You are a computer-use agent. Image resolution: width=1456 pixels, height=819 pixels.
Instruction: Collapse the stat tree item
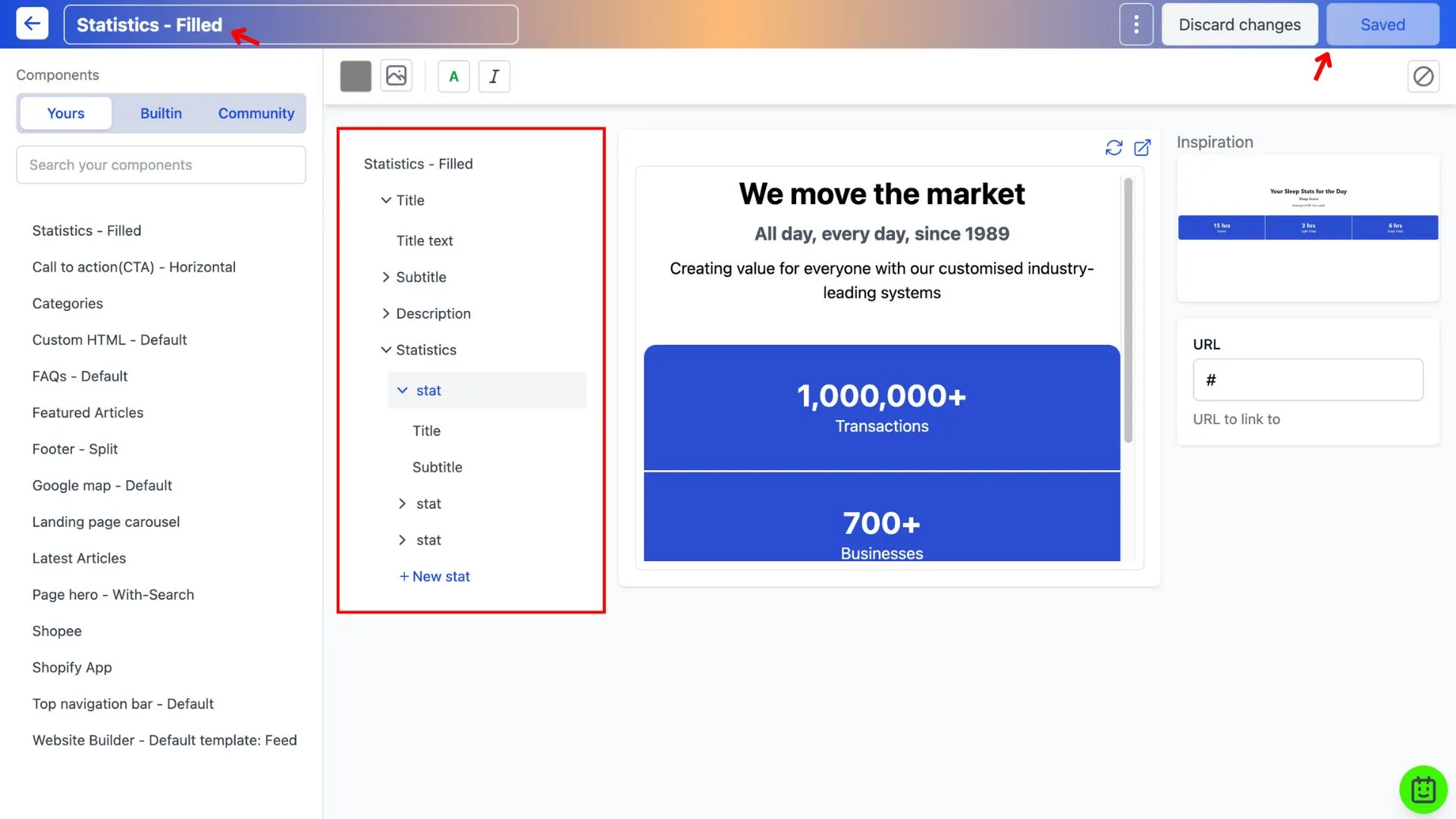401,390
